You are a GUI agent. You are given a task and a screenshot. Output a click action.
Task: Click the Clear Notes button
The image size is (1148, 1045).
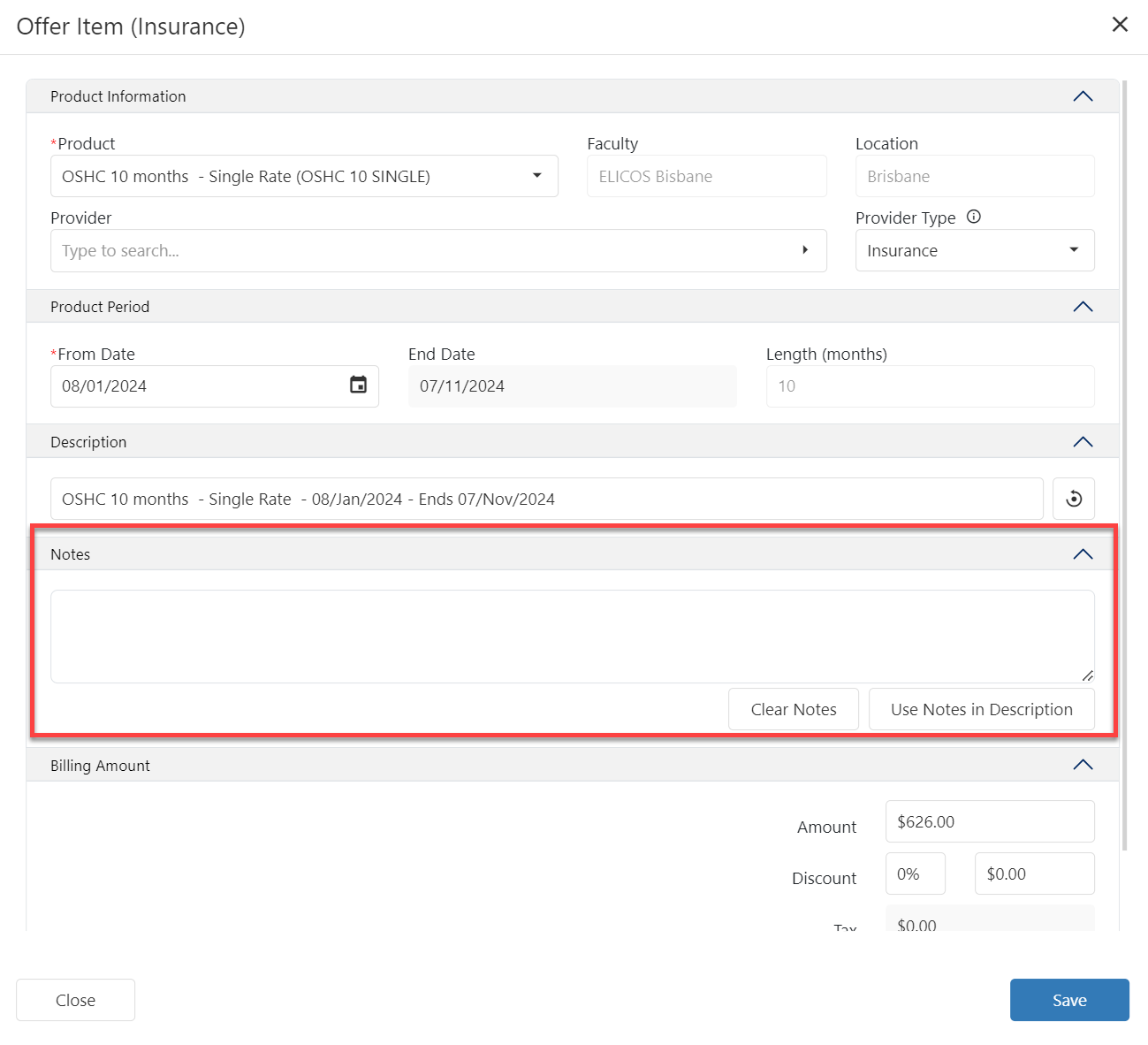click(793, 709)
